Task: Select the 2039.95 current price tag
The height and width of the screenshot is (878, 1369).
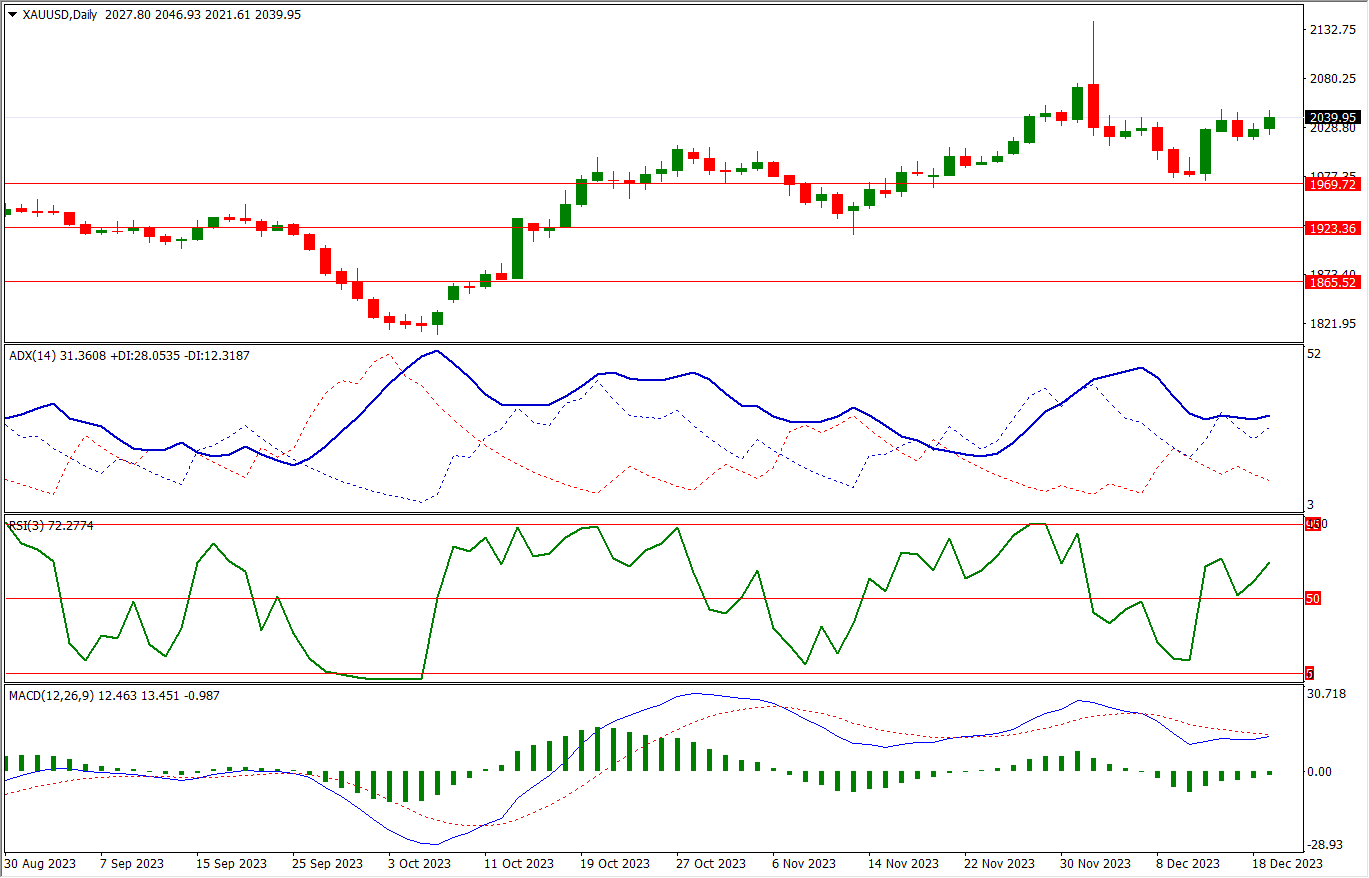Action: point(1332,117)
